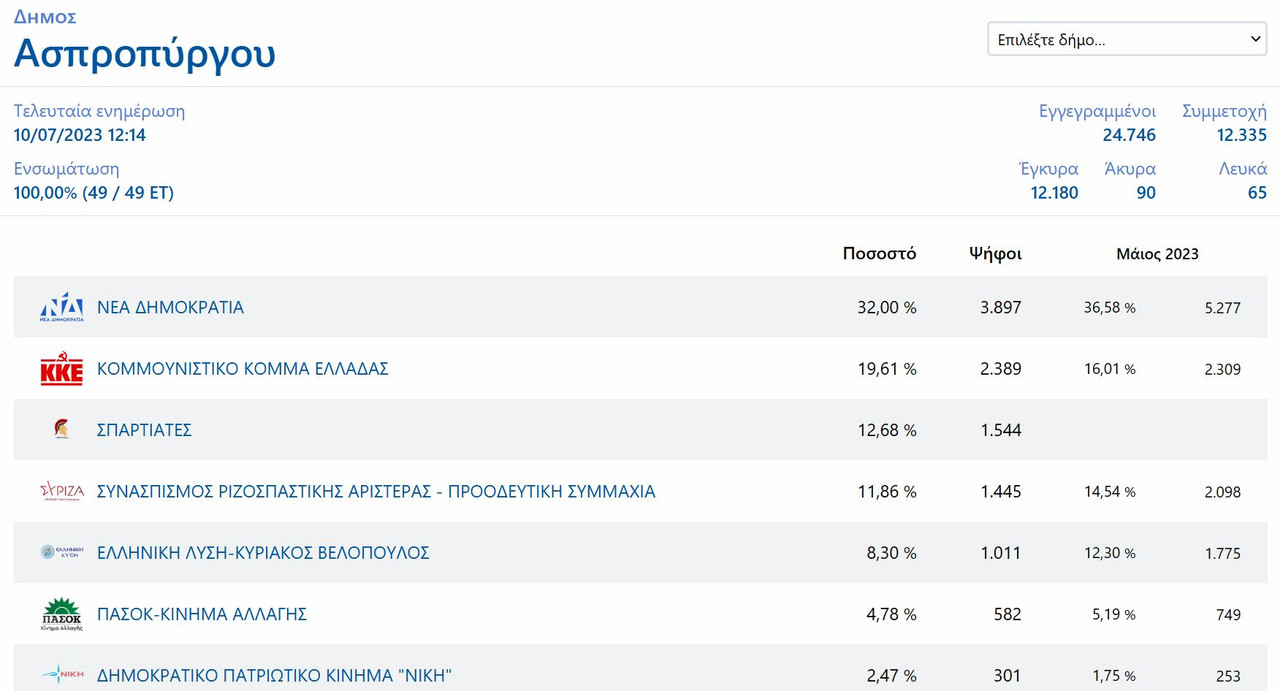Click ΣΥΡΙΖΑ votes '1.445'

1000,492
